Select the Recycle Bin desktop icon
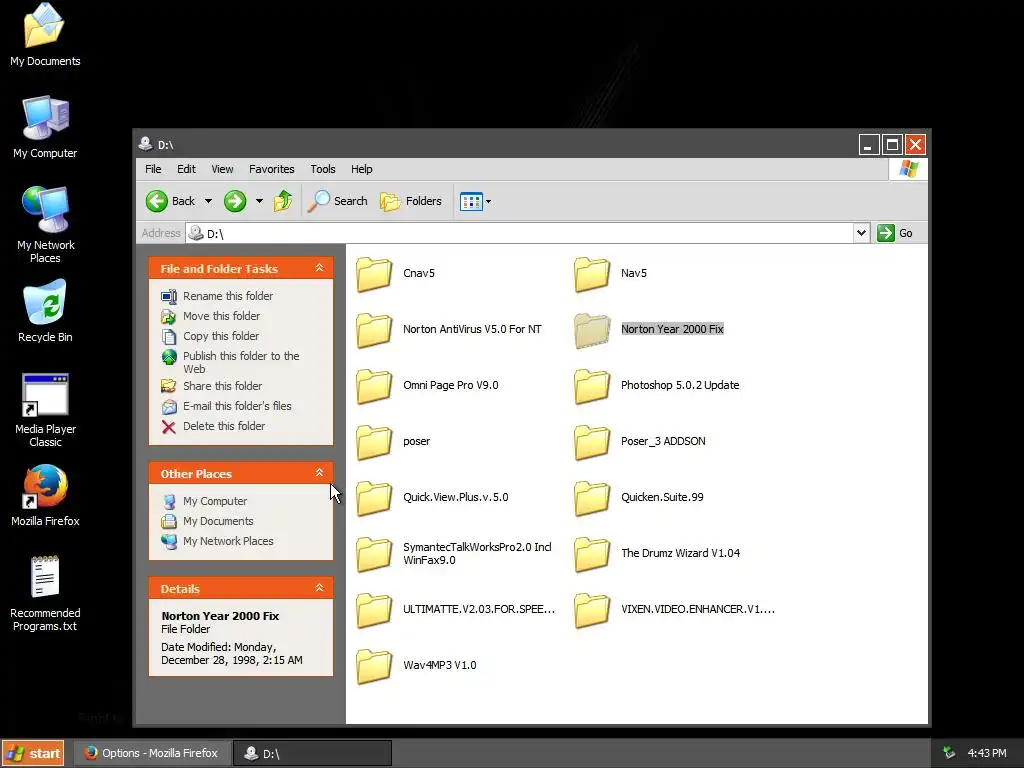The height and width of the screenshot is (768, 1024). (45, 302)
